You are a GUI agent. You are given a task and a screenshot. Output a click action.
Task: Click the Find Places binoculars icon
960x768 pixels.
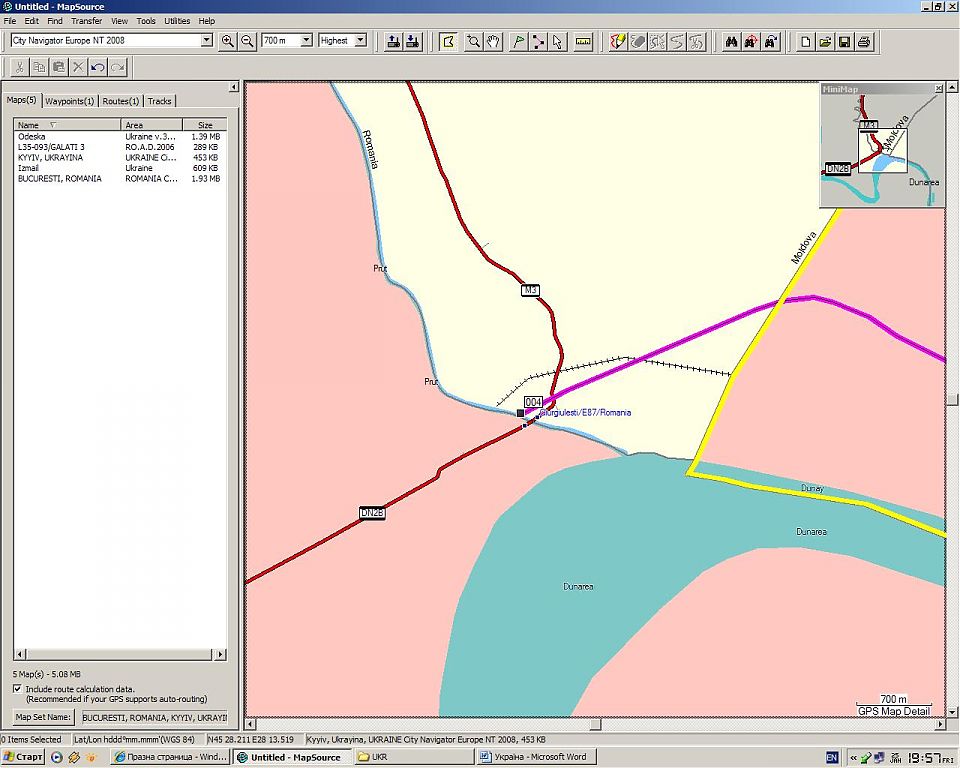[x=731, y=41]
